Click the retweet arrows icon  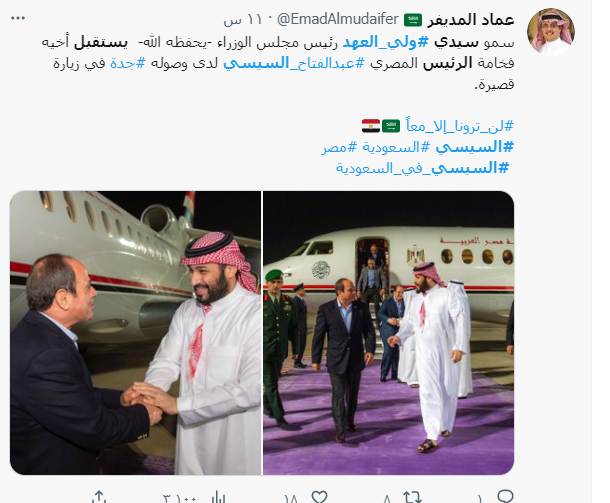412,497
